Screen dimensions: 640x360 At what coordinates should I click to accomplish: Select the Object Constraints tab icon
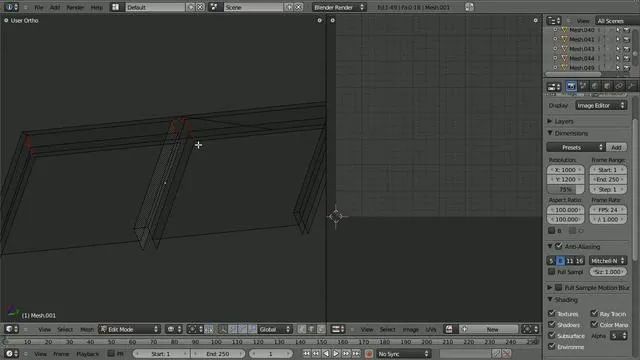tap(619, 86)
